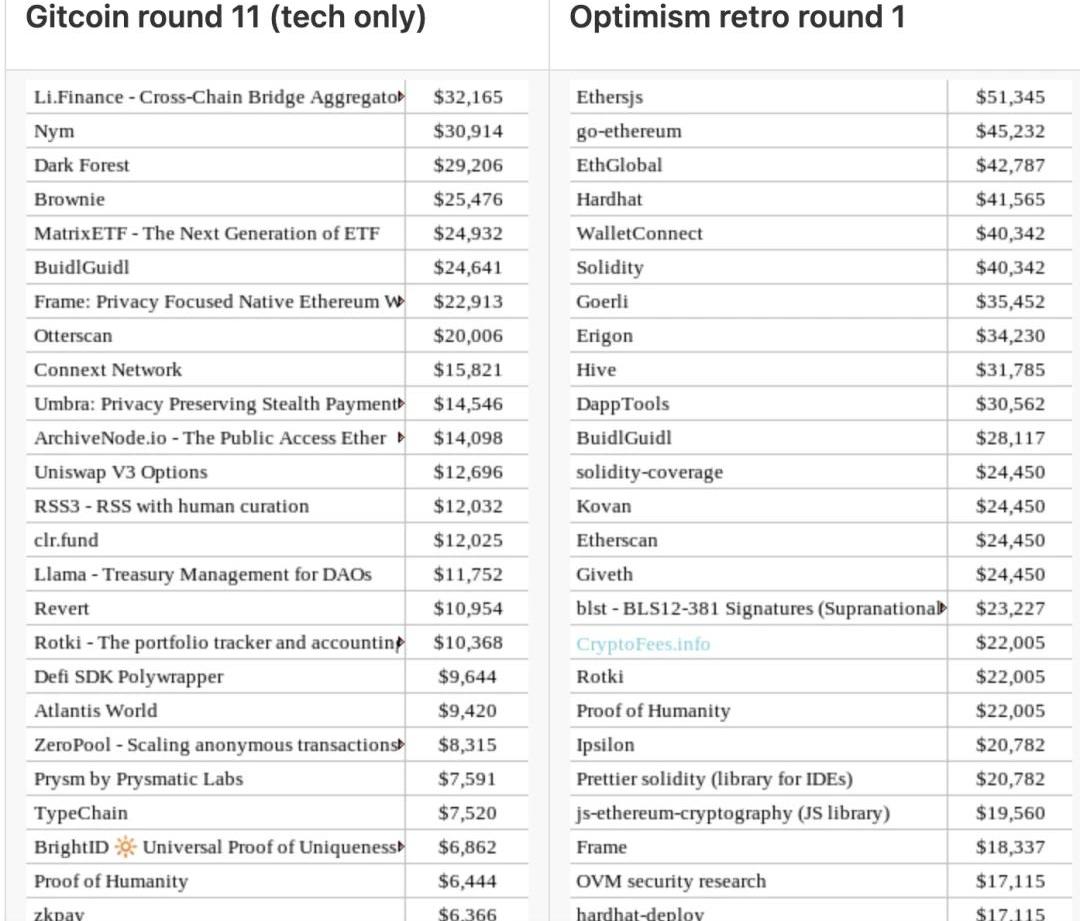Open the CryptoFees.info link
1080x921 pixels.
(643, 643)
